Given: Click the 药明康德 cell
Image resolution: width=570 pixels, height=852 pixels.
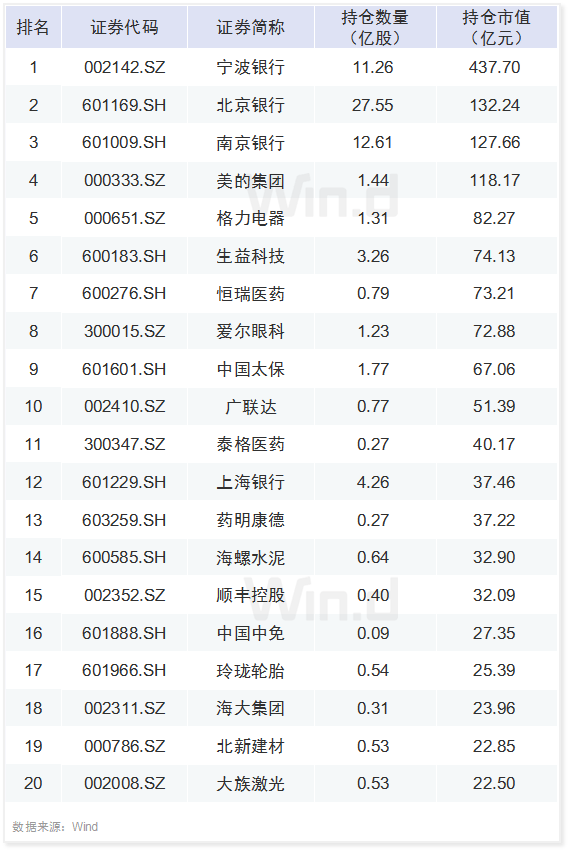Looking at the screenshot, I should tap(250, 521).
